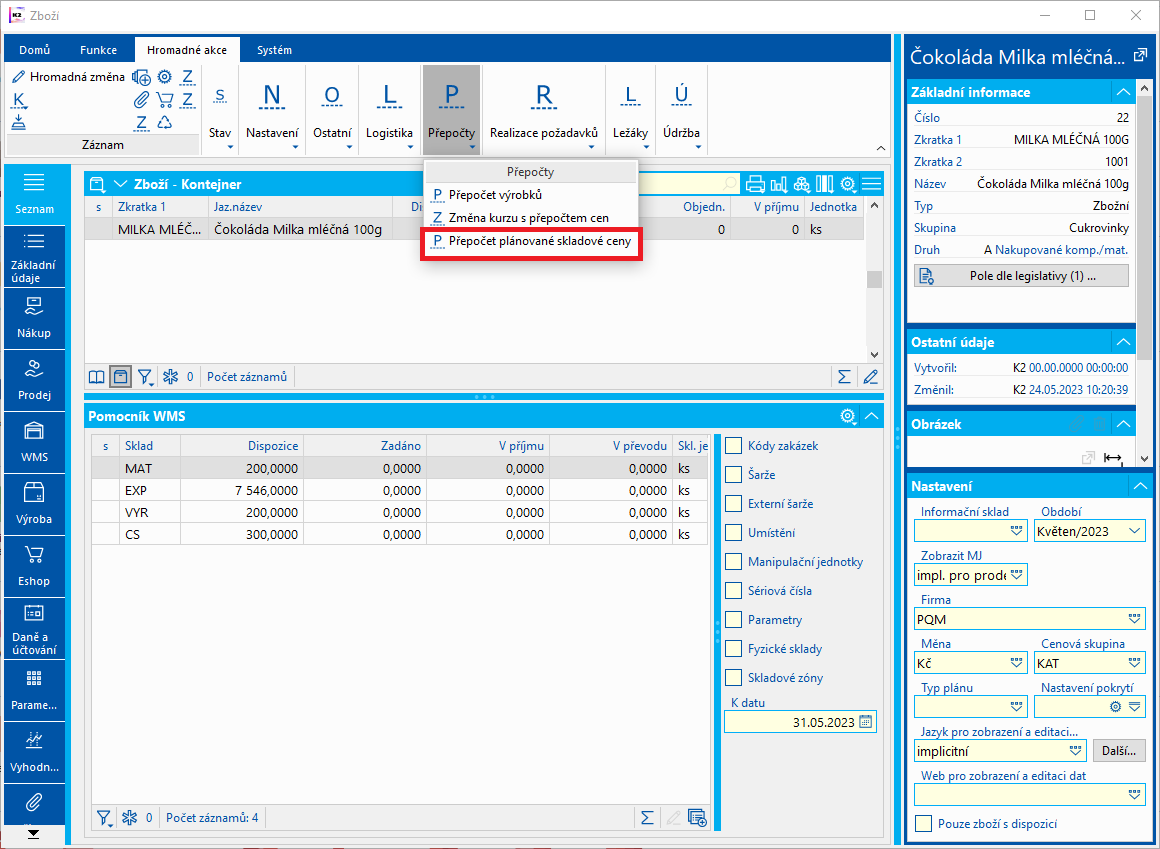Screen dimensions: 1160x849
Task: Click the cubes icon in Zboží toolbar
Action: (801, 184)
